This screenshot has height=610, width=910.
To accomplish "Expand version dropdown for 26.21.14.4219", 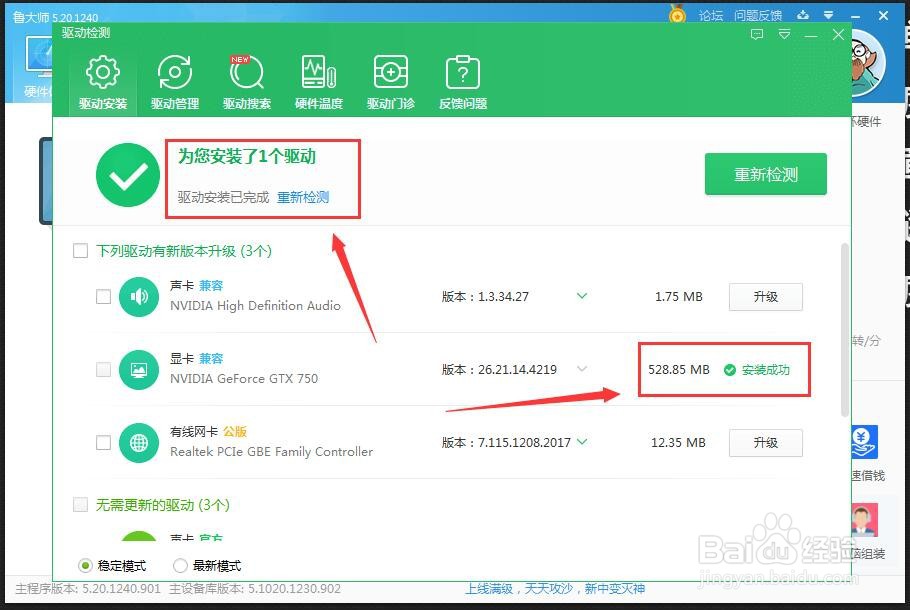I will 582,369.
